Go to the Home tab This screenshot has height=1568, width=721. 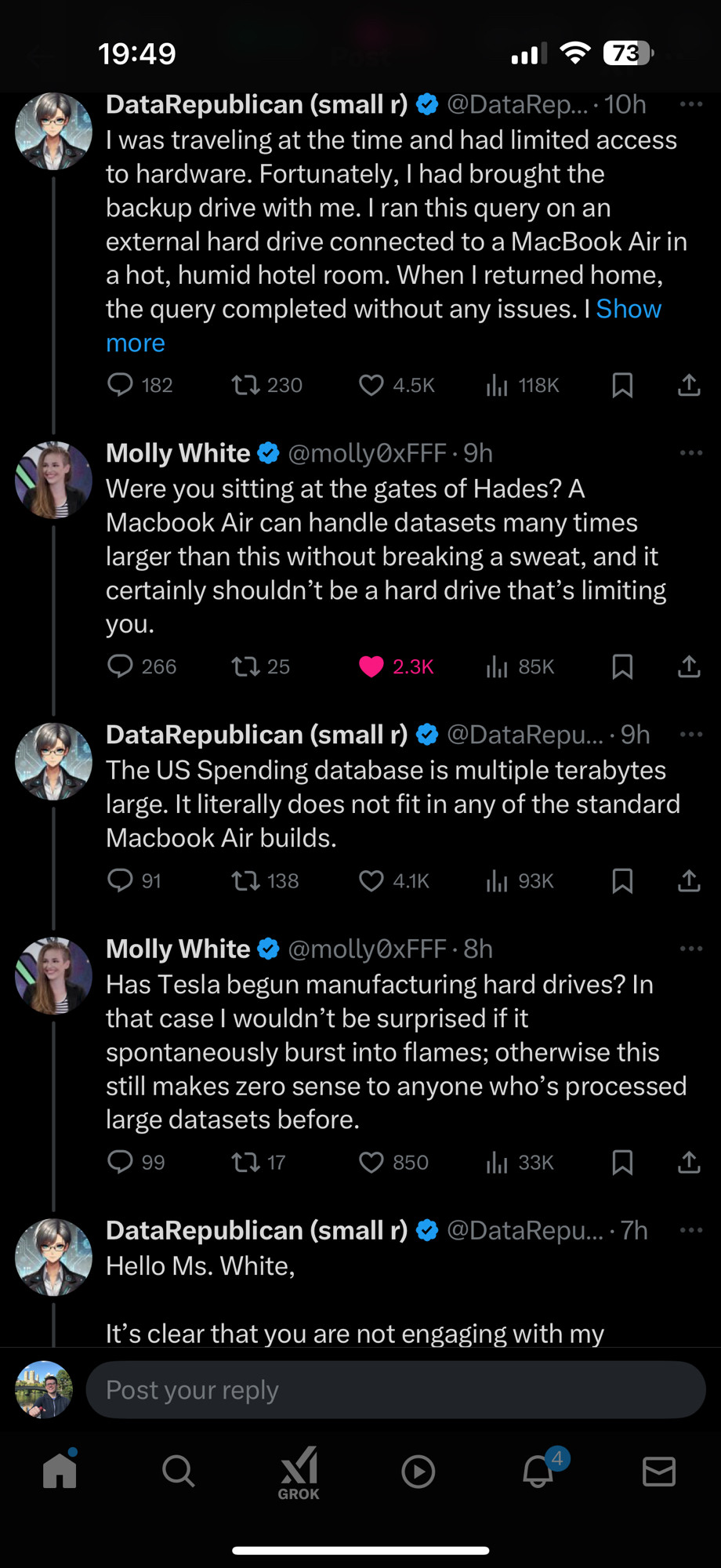60,1472
